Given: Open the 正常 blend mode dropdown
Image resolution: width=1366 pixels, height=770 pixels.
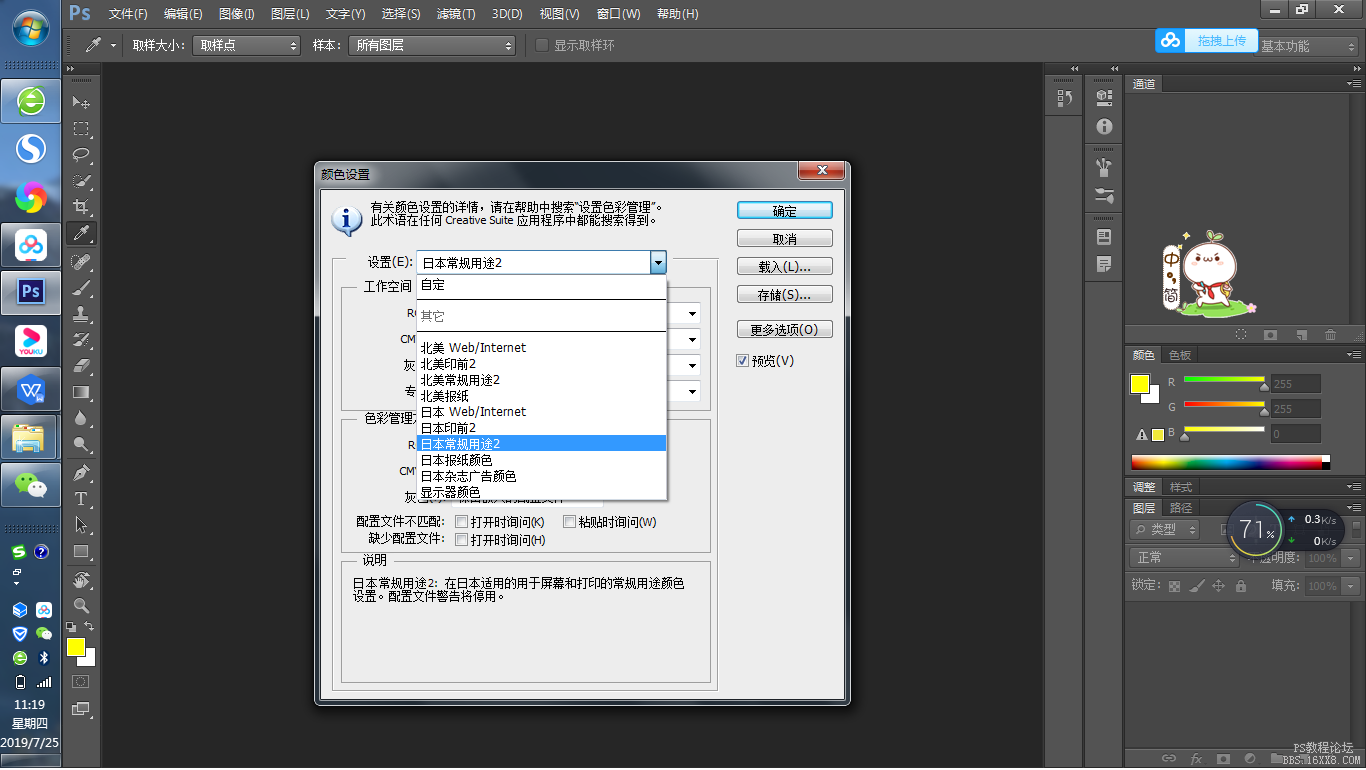Looking at the screenshot, I should (x=1184, y=557).
